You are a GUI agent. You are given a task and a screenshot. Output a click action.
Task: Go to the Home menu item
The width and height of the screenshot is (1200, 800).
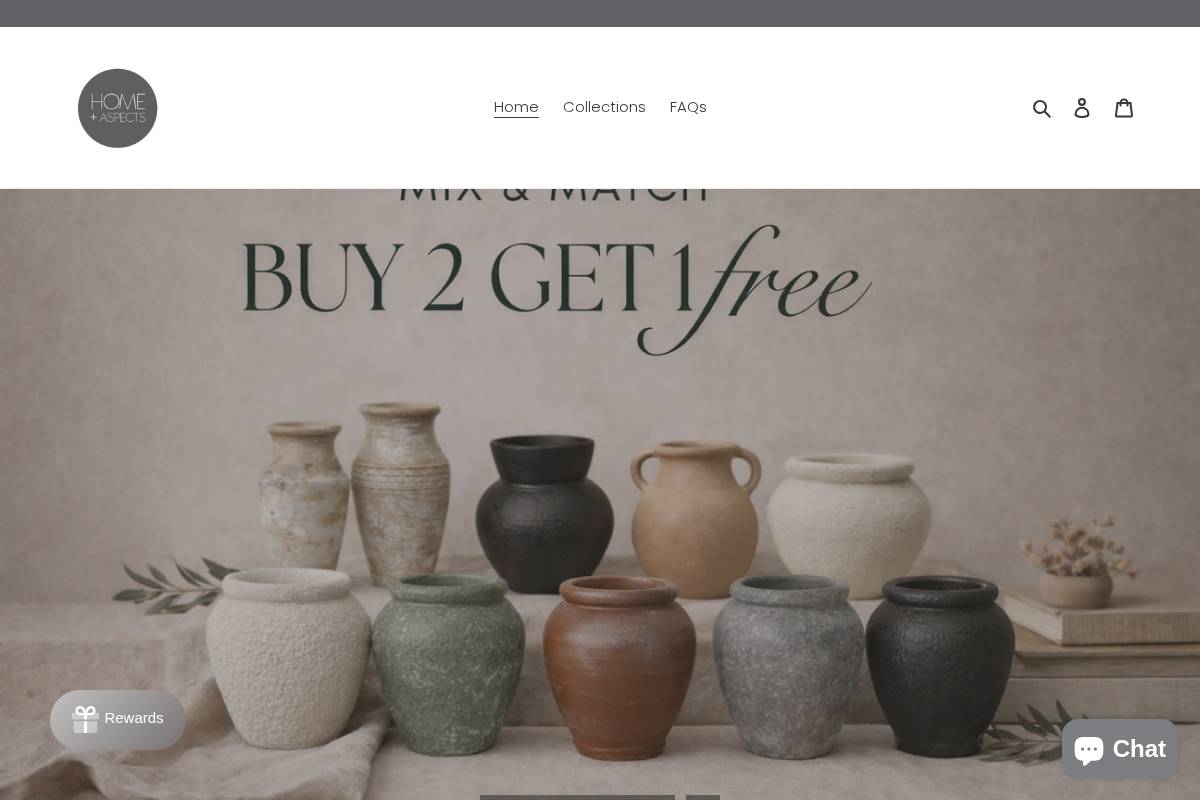click(x=516, y=107)
